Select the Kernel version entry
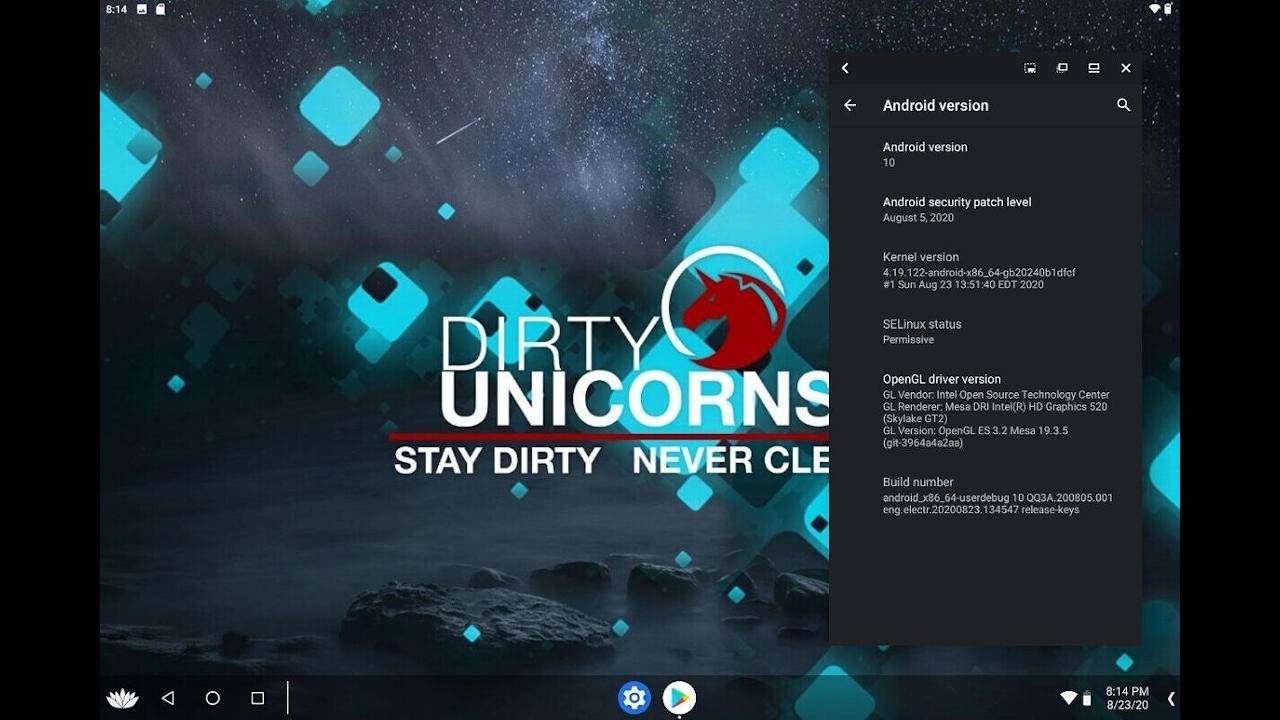1280x720 pixels. [x=985, y=270]
